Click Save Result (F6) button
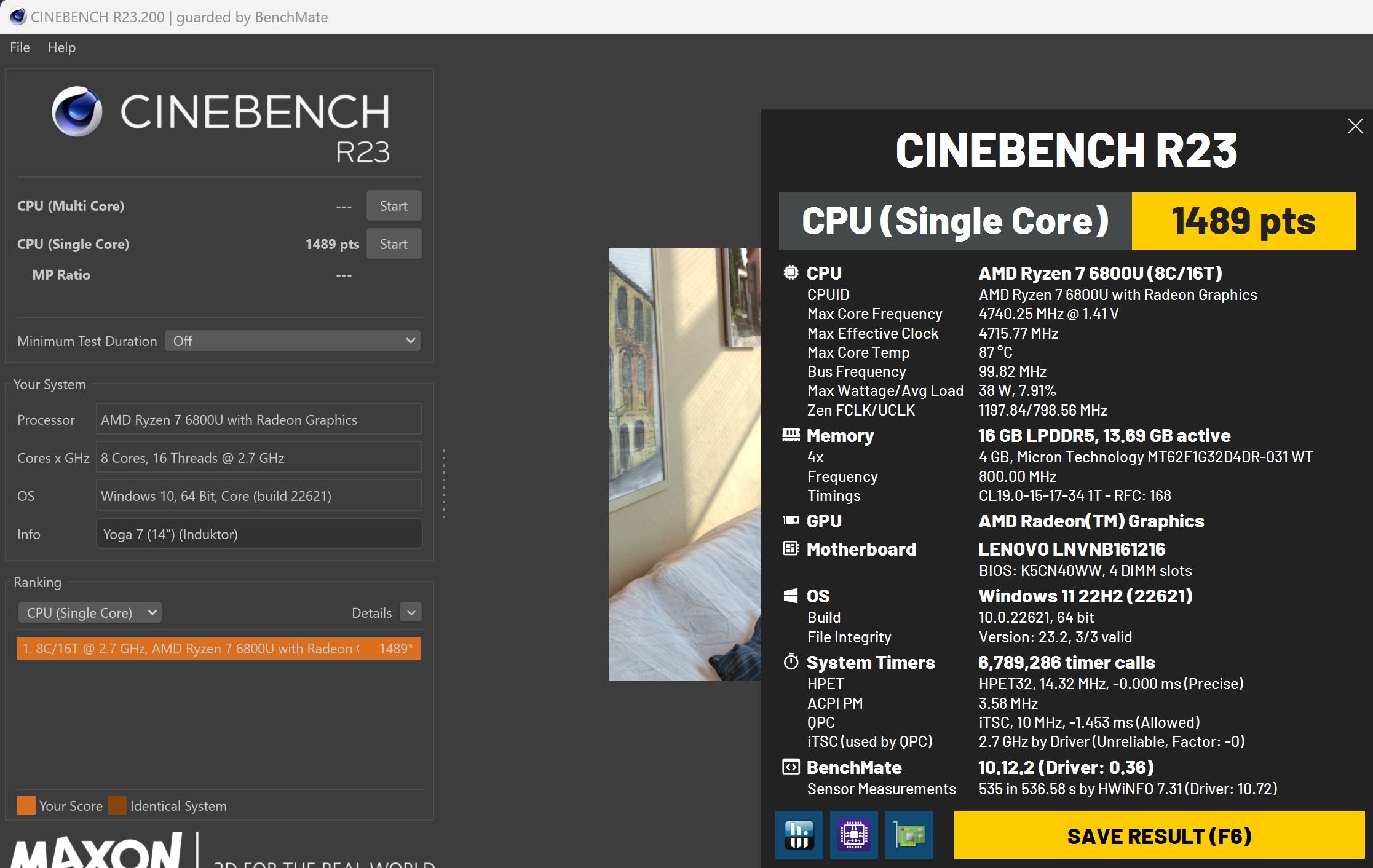Screen dimensions: 1373x868 coord(1159,835)
